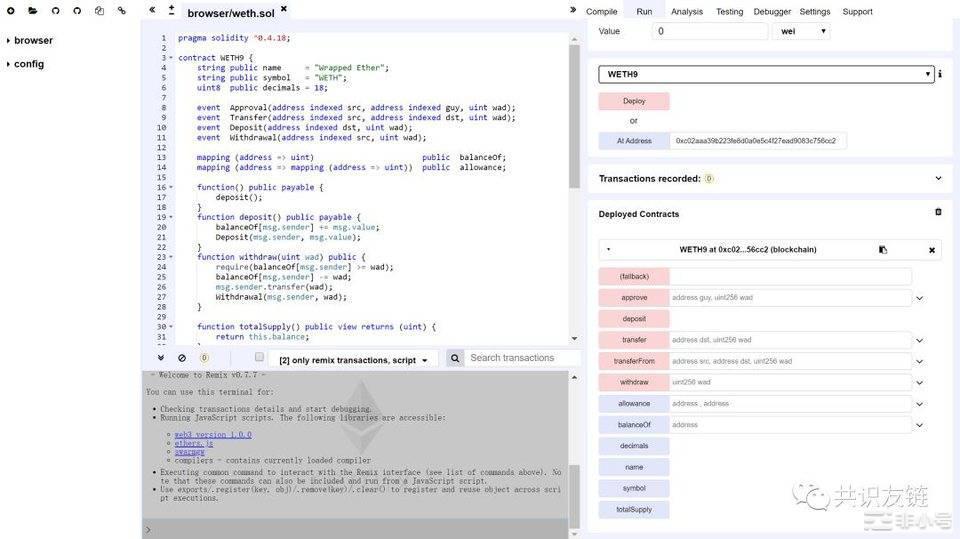This screenshot has width=960, height=539.
Task: Open the ethers.js link in terminal
Action: tap(193, 443)
